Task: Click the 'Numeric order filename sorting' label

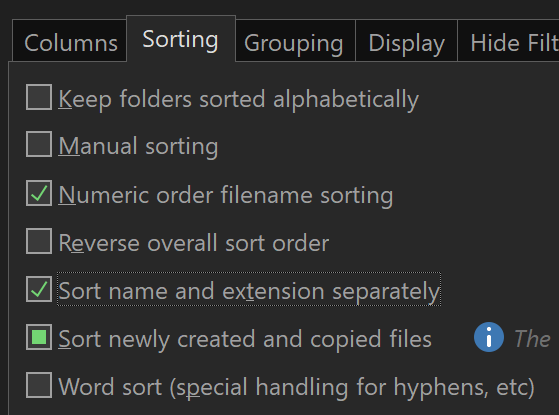Action: [x=226, y=195]
